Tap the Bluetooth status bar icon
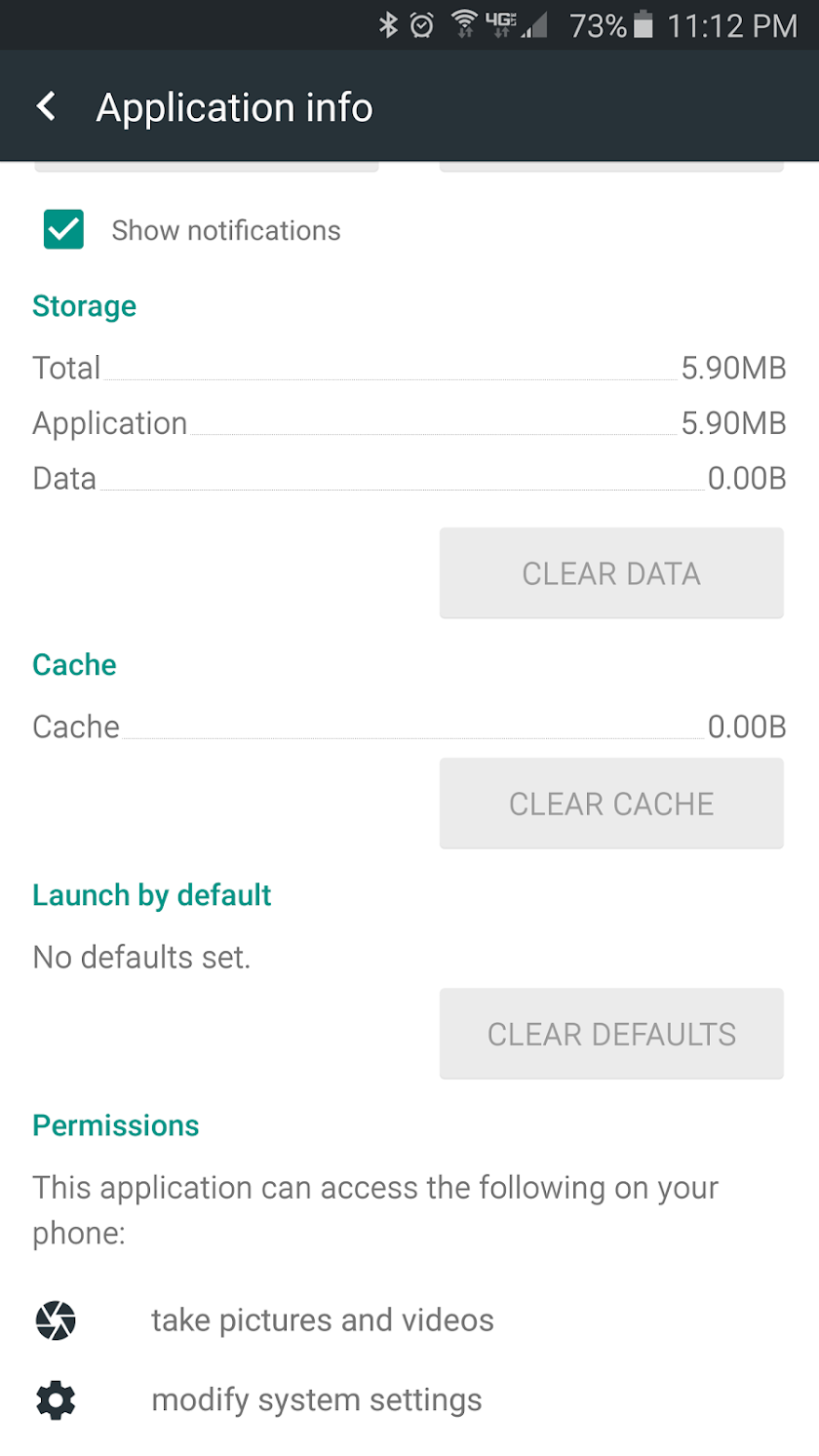The image size is (819, 1456). click(388, 25)
